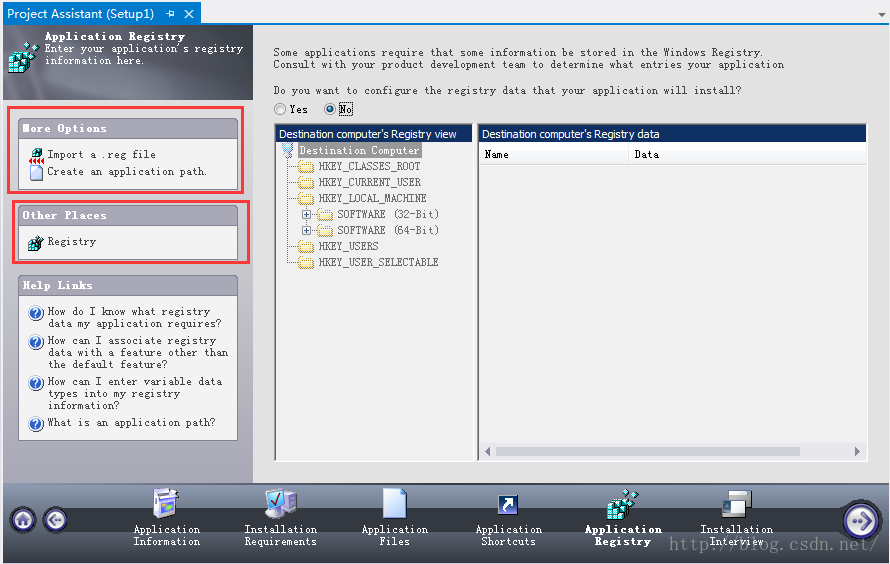Click help icon beside 'How can I enter variable data'
The width and height of the screenshot is (890, 564).
[x=36, y=383]
